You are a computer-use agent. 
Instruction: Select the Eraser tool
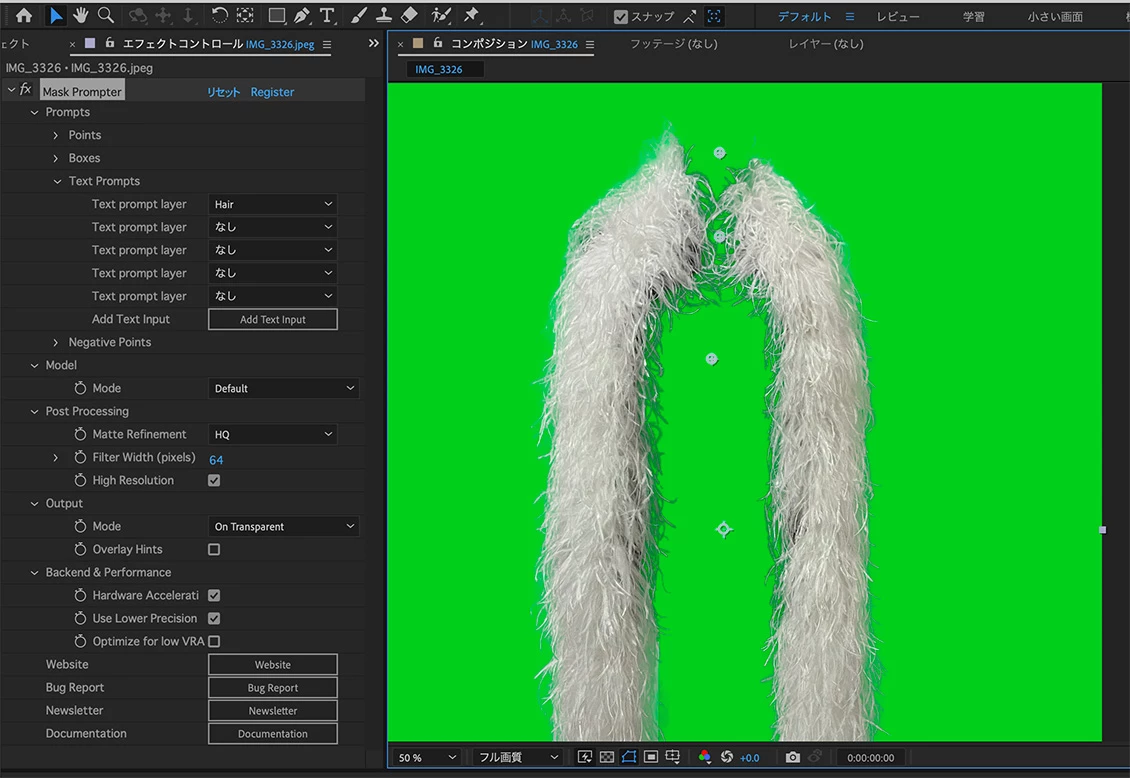tap(409, 15)
